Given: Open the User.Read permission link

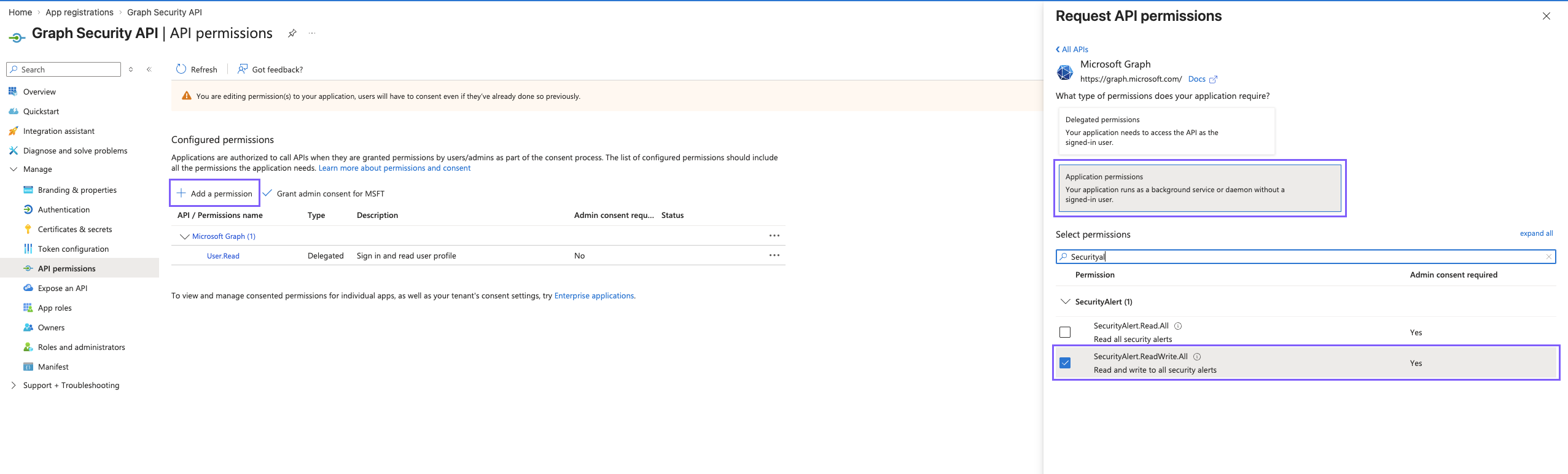Looking at the screenshot, I should click(x=223, y=256).
